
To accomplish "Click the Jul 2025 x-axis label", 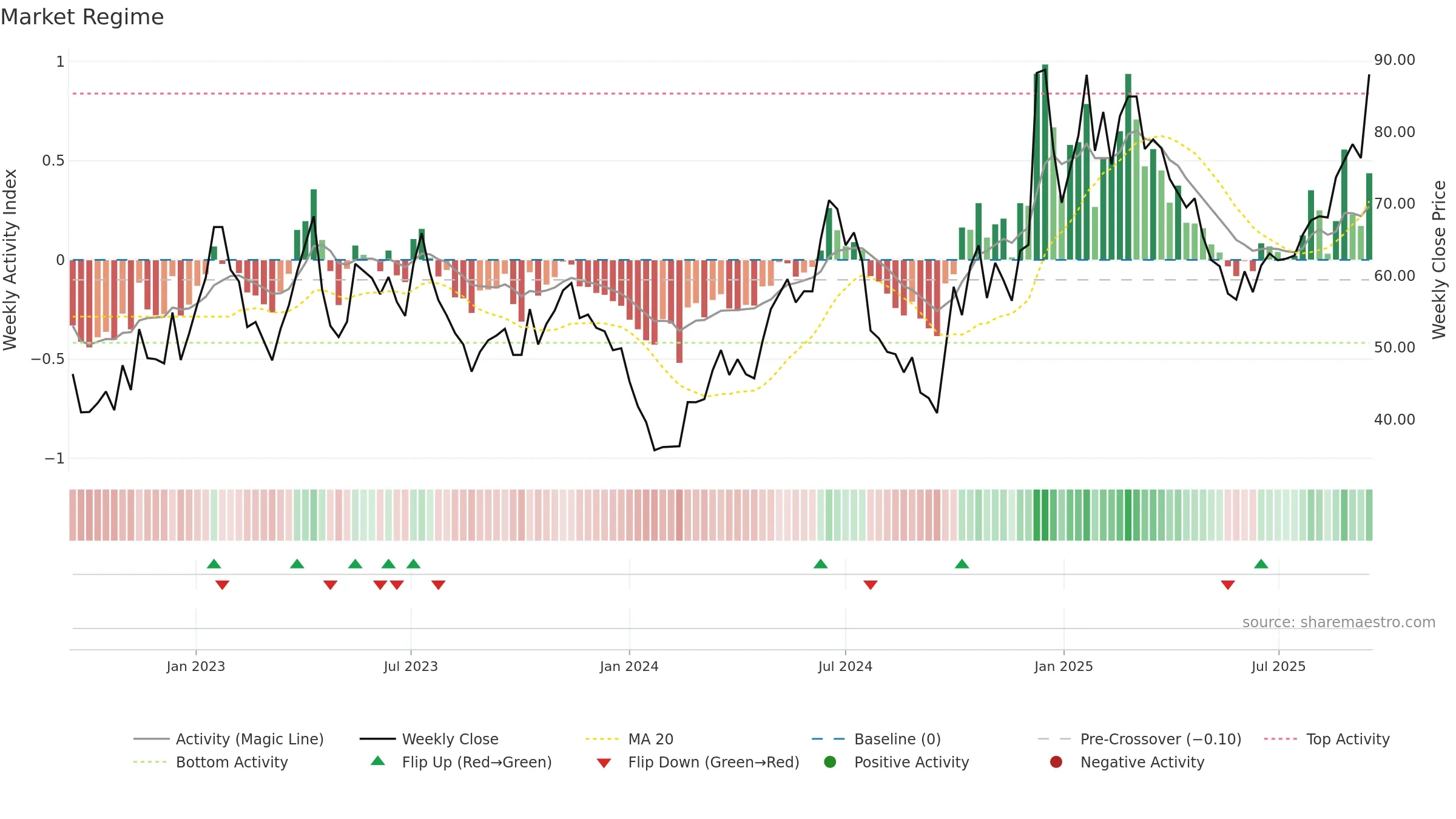I will (x=1278, y=666).
